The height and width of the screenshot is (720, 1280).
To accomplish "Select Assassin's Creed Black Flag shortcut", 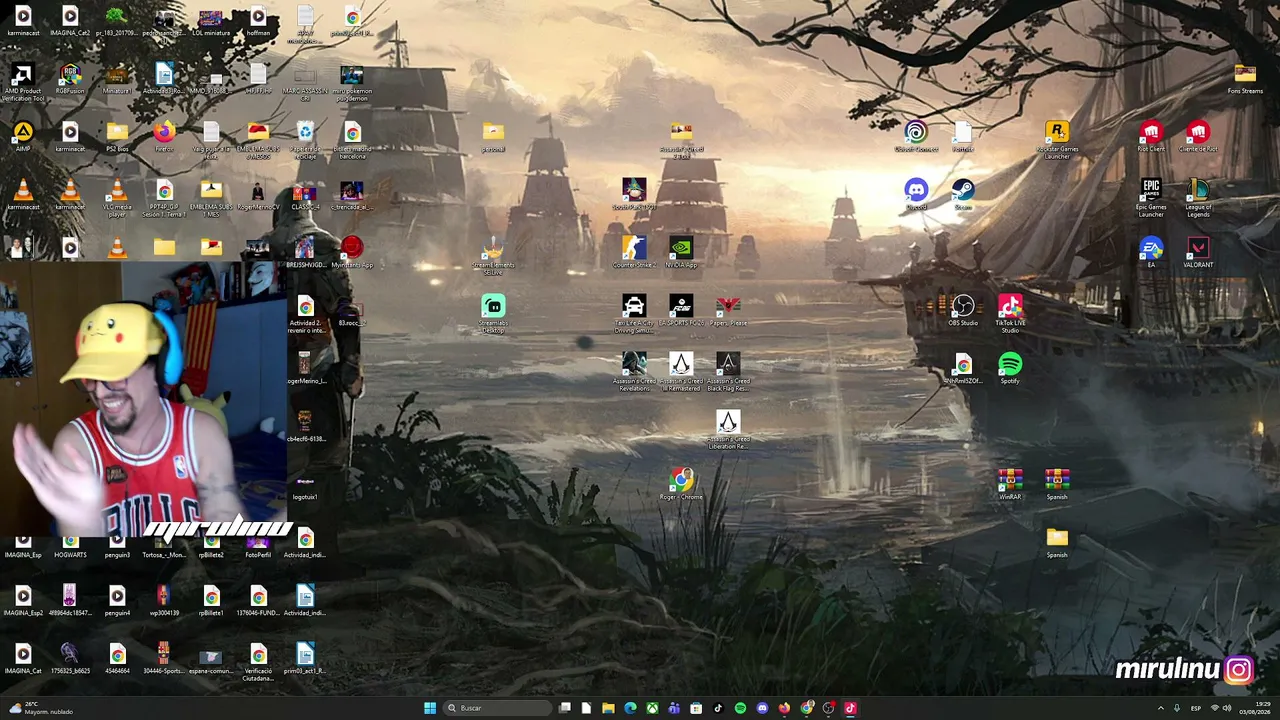I will (728, 372).
